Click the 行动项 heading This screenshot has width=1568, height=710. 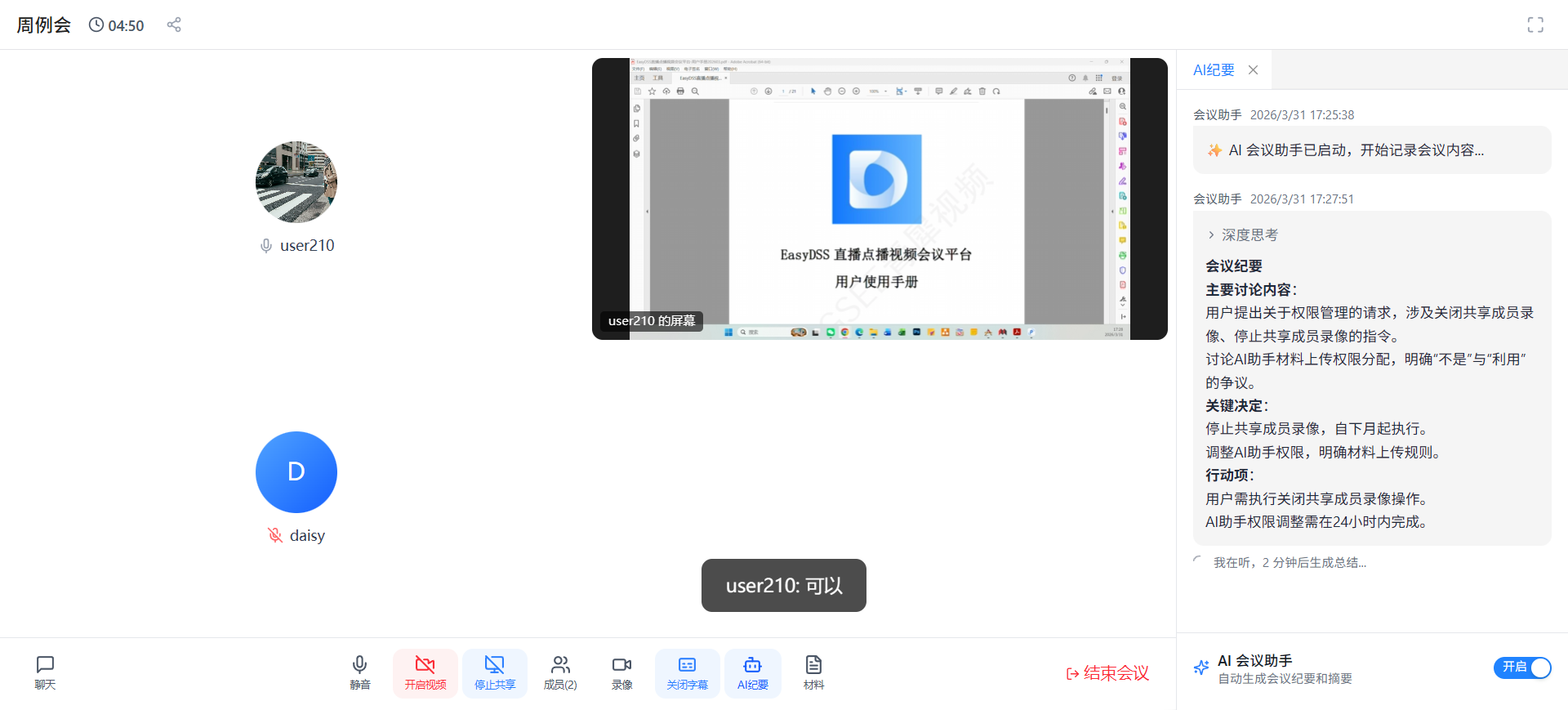[1230, 476]
